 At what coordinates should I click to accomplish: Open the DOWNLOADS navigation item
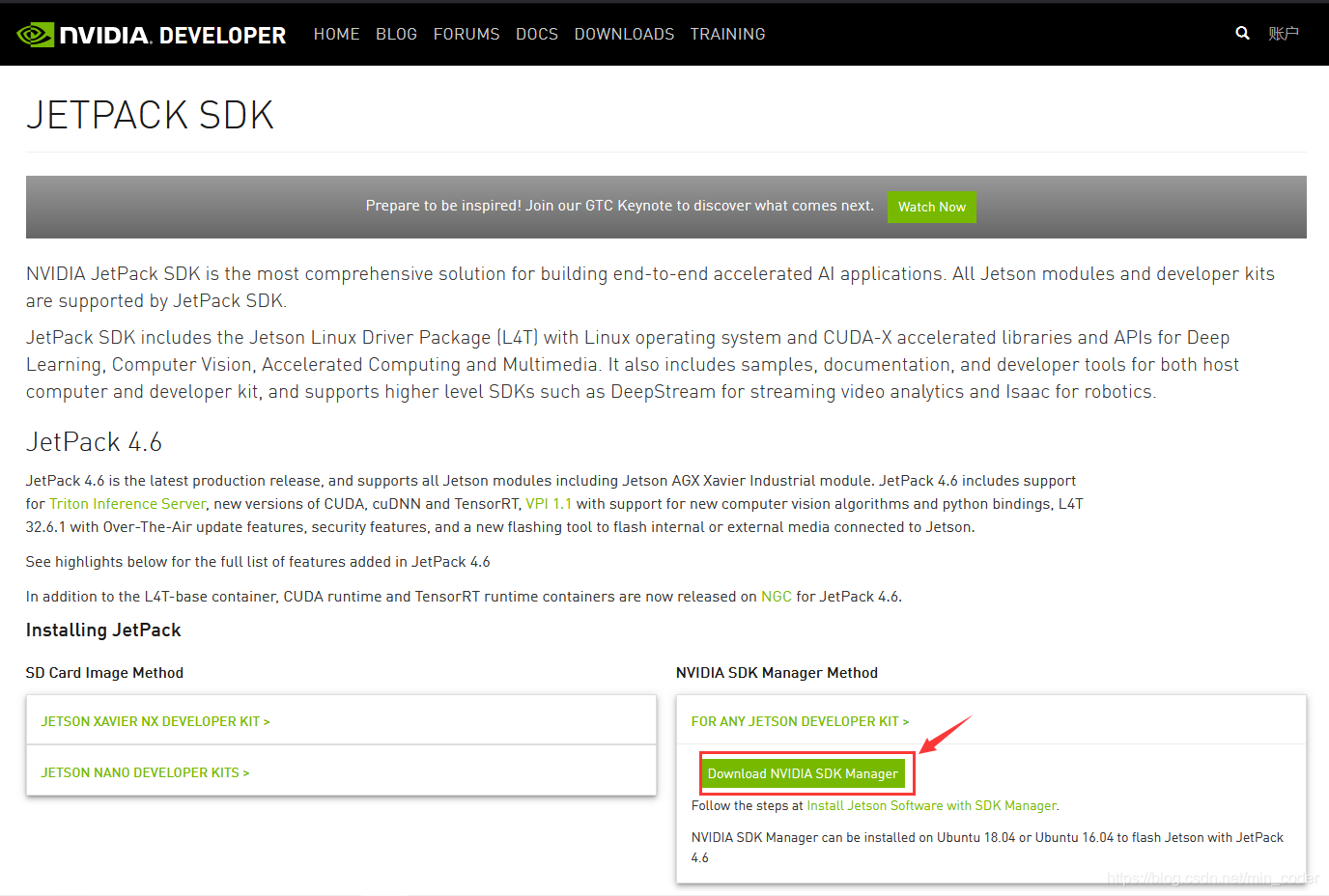tap(624, 34)
